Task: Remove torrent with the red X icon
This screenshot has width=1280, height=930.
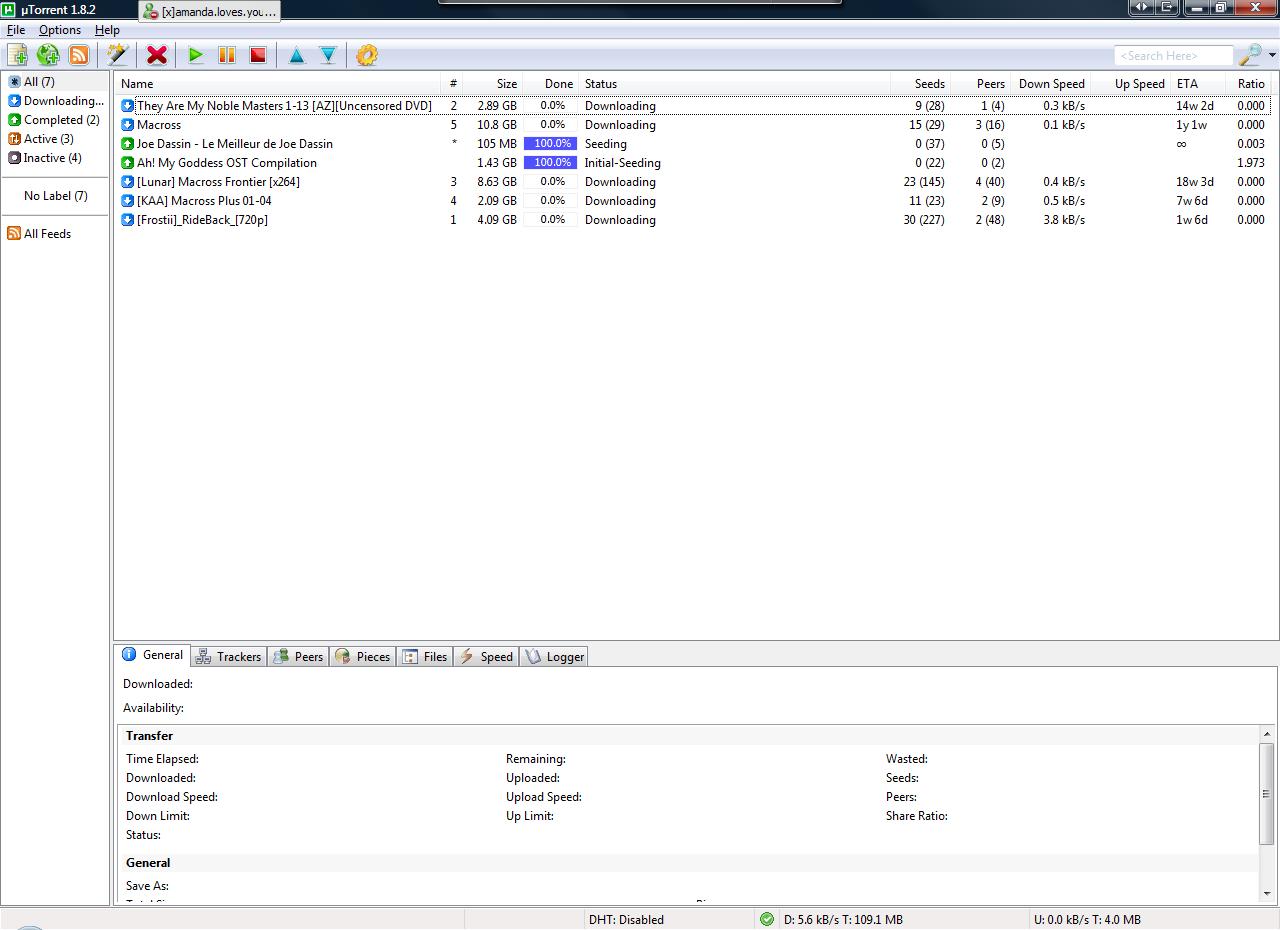Action: 157,56
